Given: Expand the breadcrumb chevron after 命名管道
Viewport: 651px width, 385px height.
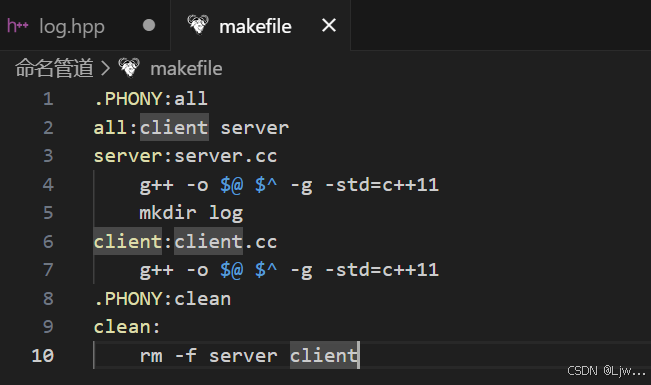Looking at the screenshot, I should (x=105, y=69).
